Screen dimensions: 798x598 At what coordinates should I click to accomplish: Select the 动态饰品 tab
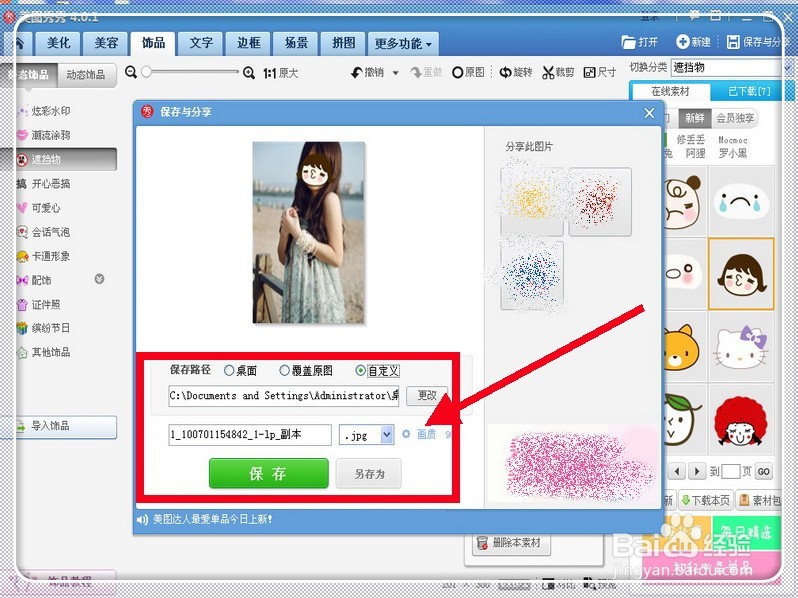pyautogui.click(x=86, y=75)
